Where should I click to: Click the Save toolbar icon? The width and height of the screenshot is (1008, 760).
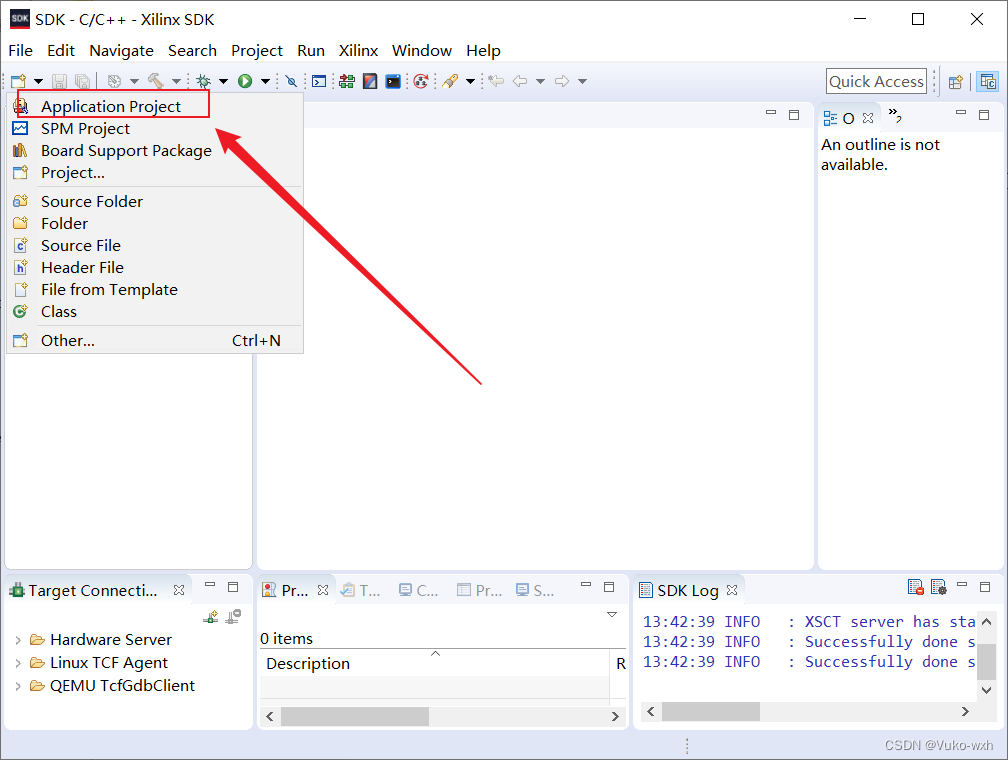pyautogui.click(x=60, y=81)
